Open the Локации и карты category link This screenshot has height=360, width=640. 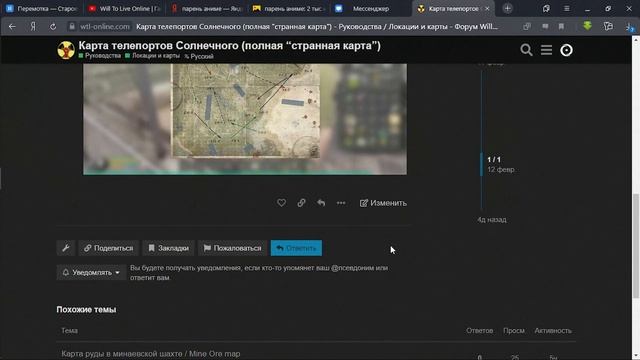coord(153,56)
